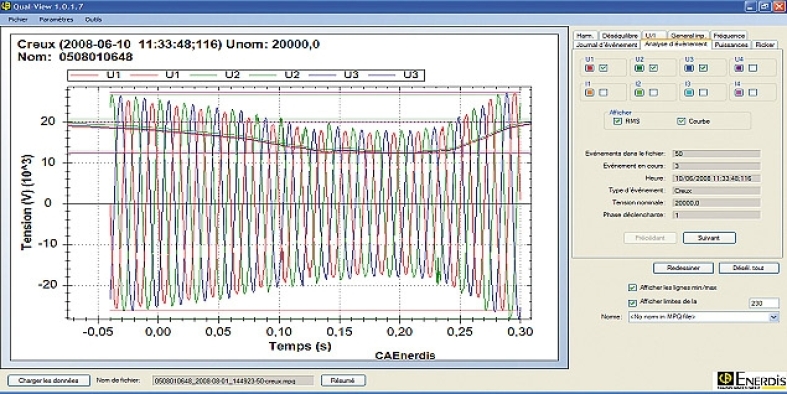The height and width of the screenshot is (394, 787).
Task: Enable the I4 channel checkbox
Action: click(x=753, y=92)
